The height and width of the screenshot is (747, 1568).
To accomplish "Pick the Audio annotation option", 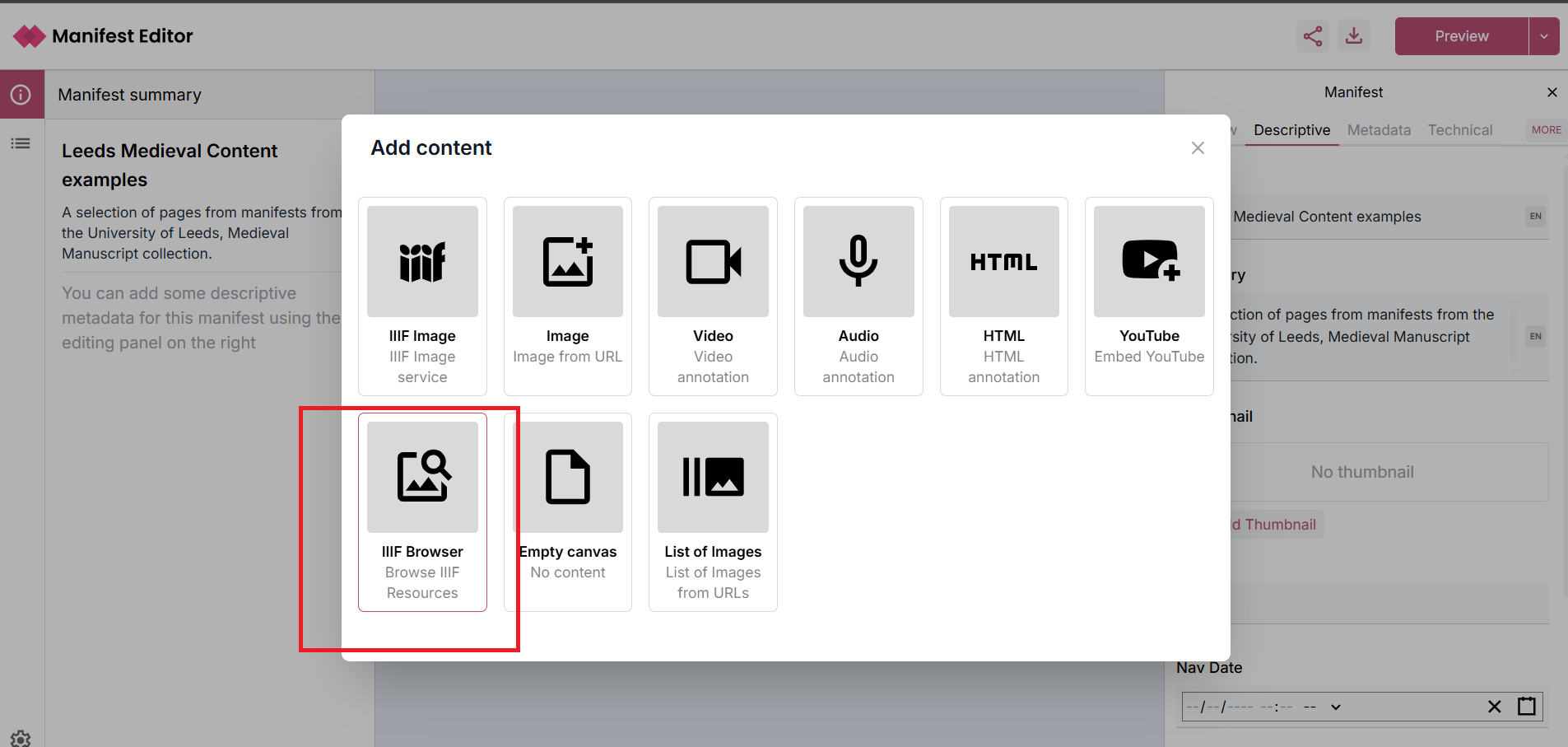I will pos(858,296).
